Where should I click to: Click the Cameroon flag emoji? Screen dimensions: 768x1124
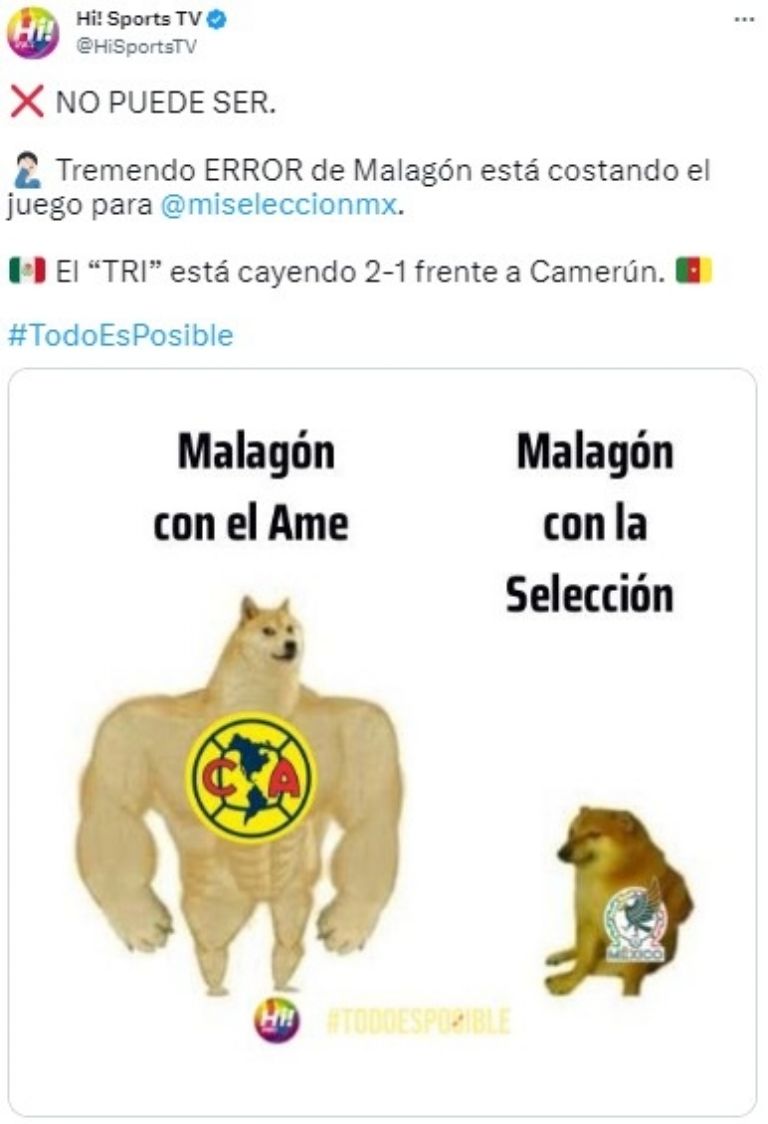pyautogui.click(x=694, y=271)
